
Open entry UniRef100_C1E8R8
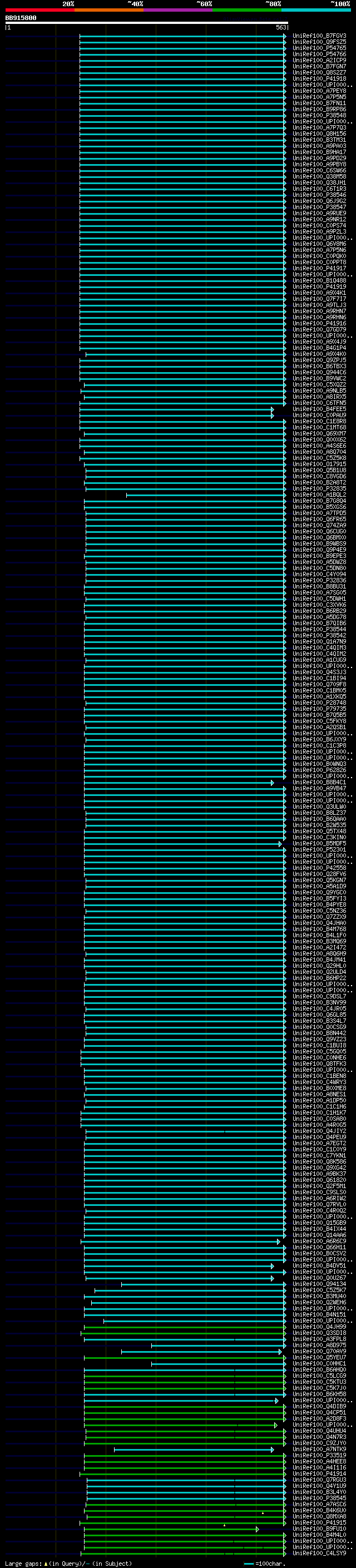point(319,421)
